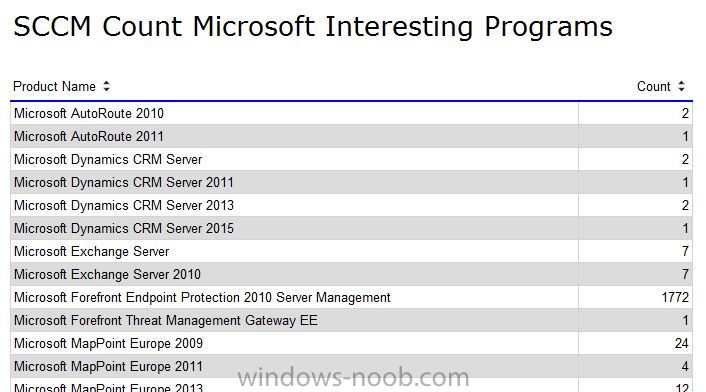Viewport: 706px width, 392px height.
Task: Select the Microsoft AutoRoute 2010 row
Action: pyautogui.click(x=351, y=113)
